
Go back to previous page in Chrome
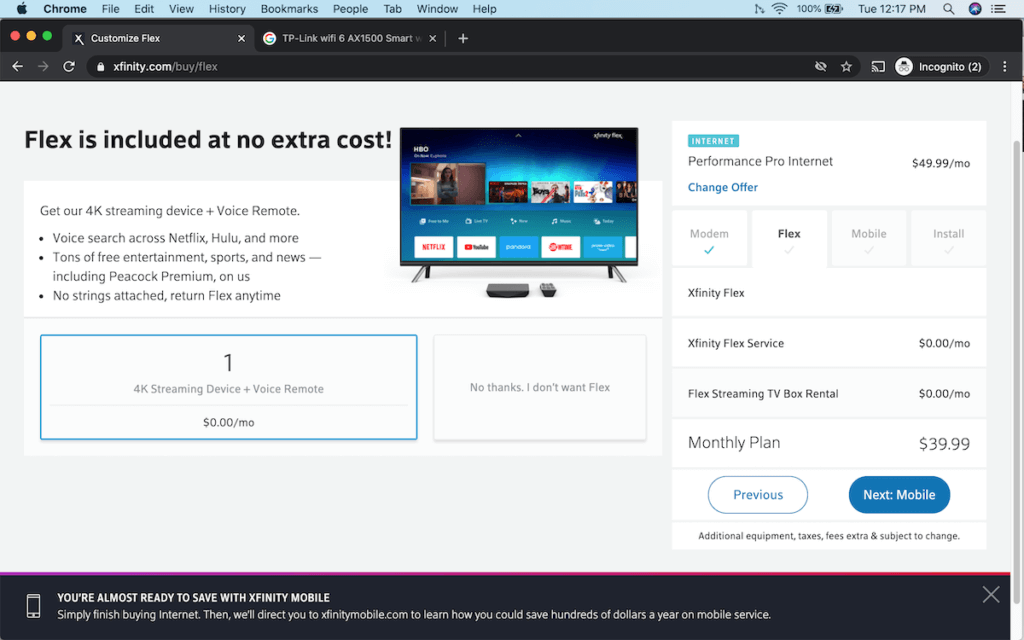(x=18, y=67)
